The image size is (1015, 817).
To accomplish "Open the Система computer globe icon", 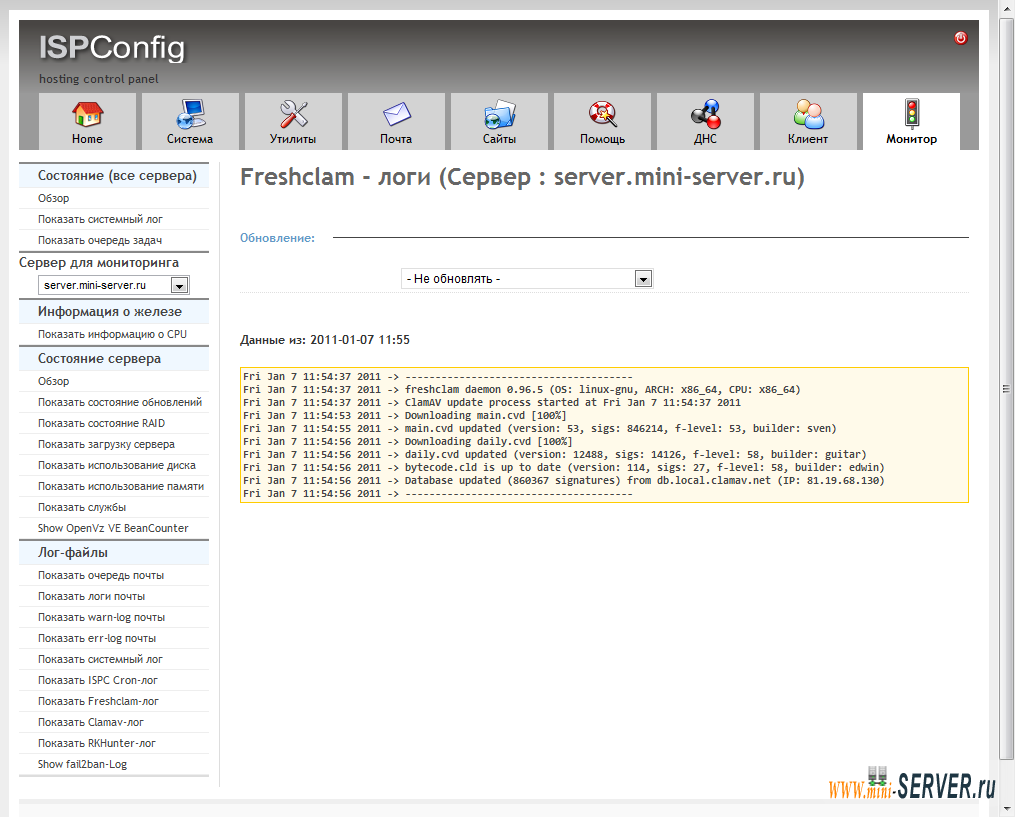I will click(x=190, y=115).
